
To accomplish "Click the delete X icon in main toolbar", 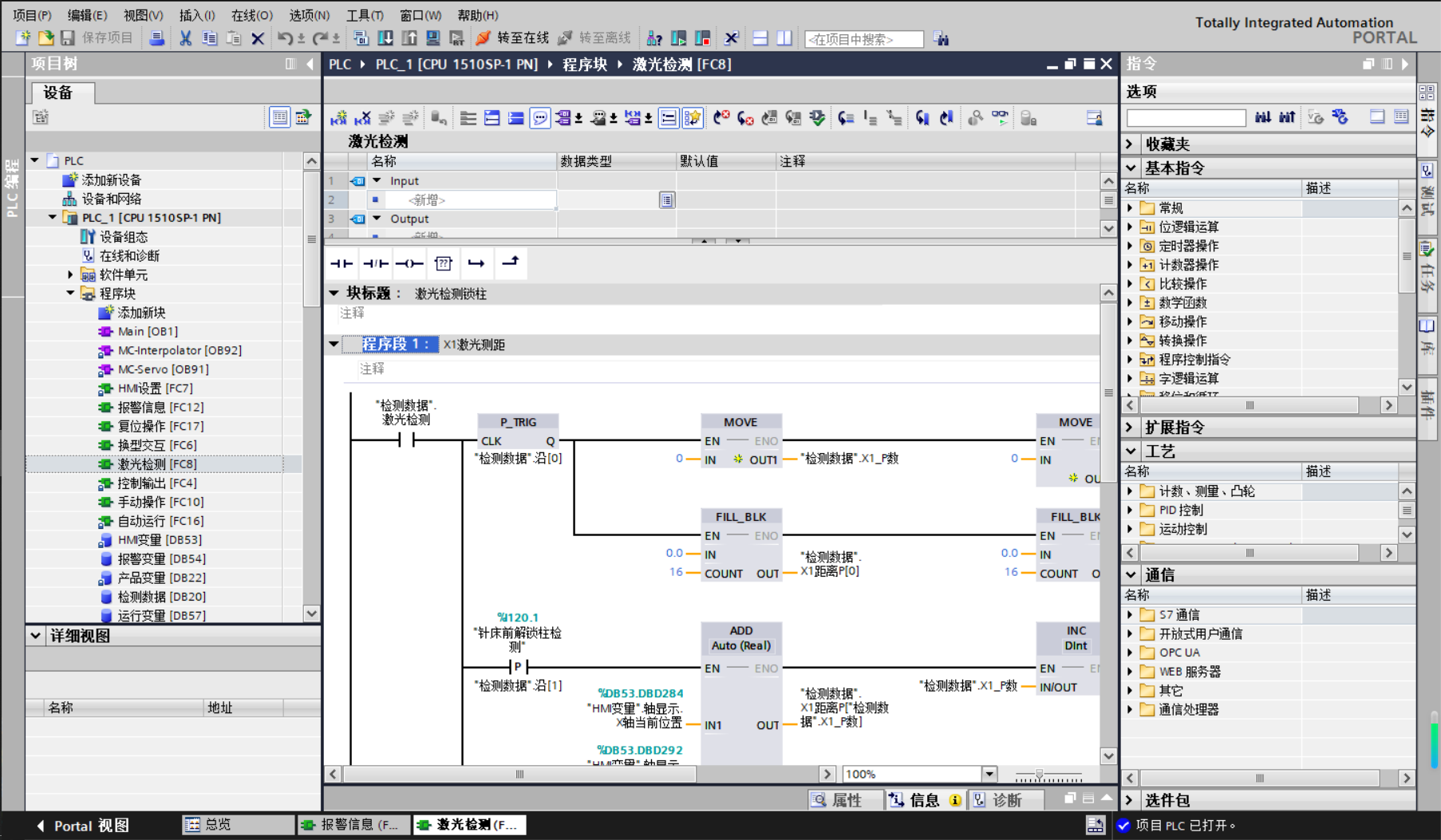I will point(257,38).
